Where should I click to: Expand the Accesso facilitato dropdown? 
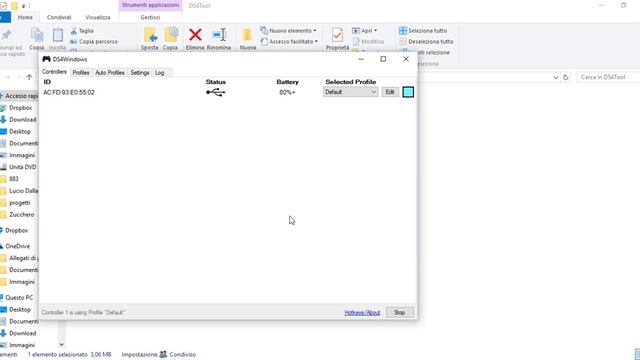[289, 42]
